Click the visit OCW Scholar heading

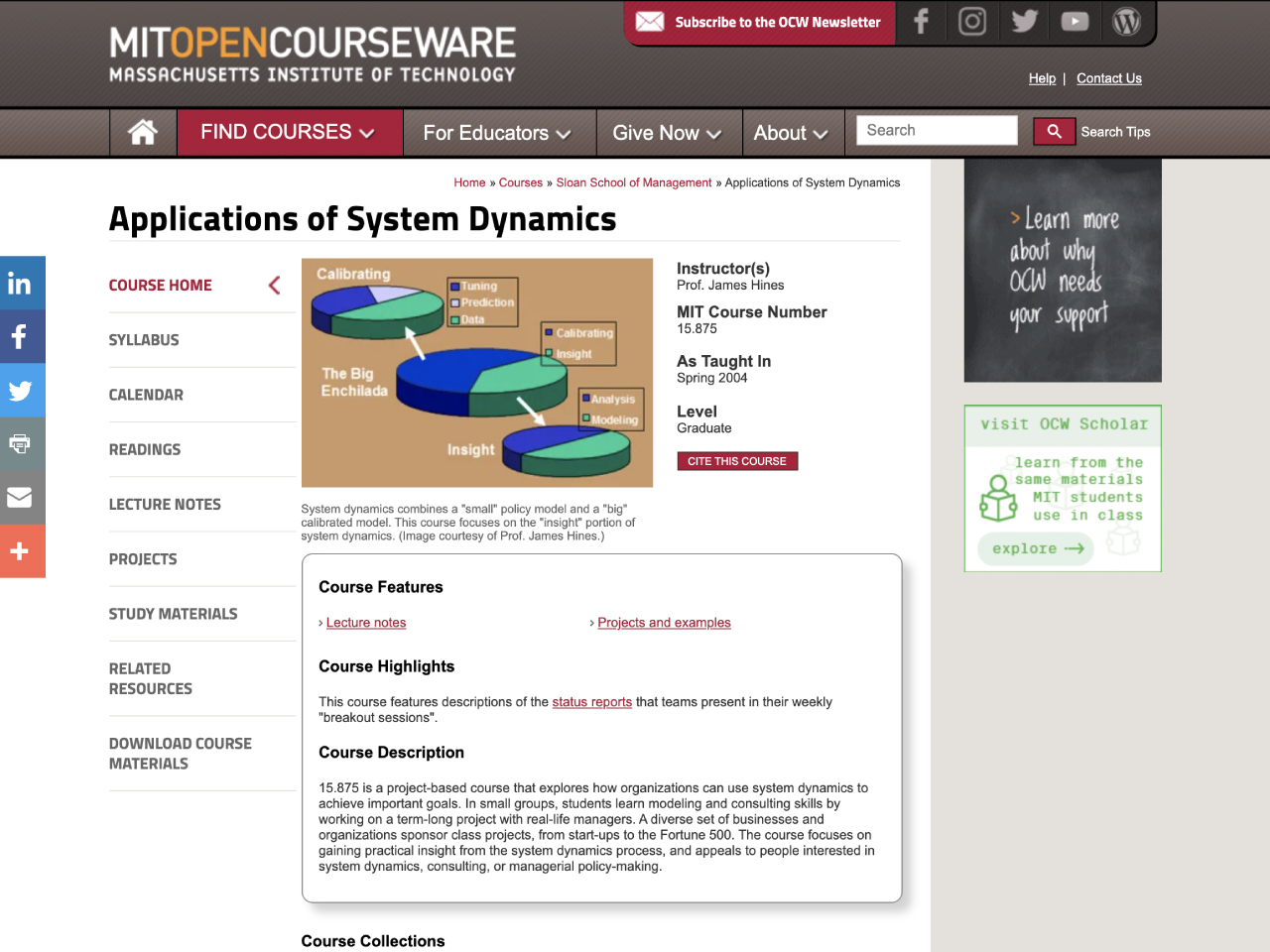pos(1064,424)
